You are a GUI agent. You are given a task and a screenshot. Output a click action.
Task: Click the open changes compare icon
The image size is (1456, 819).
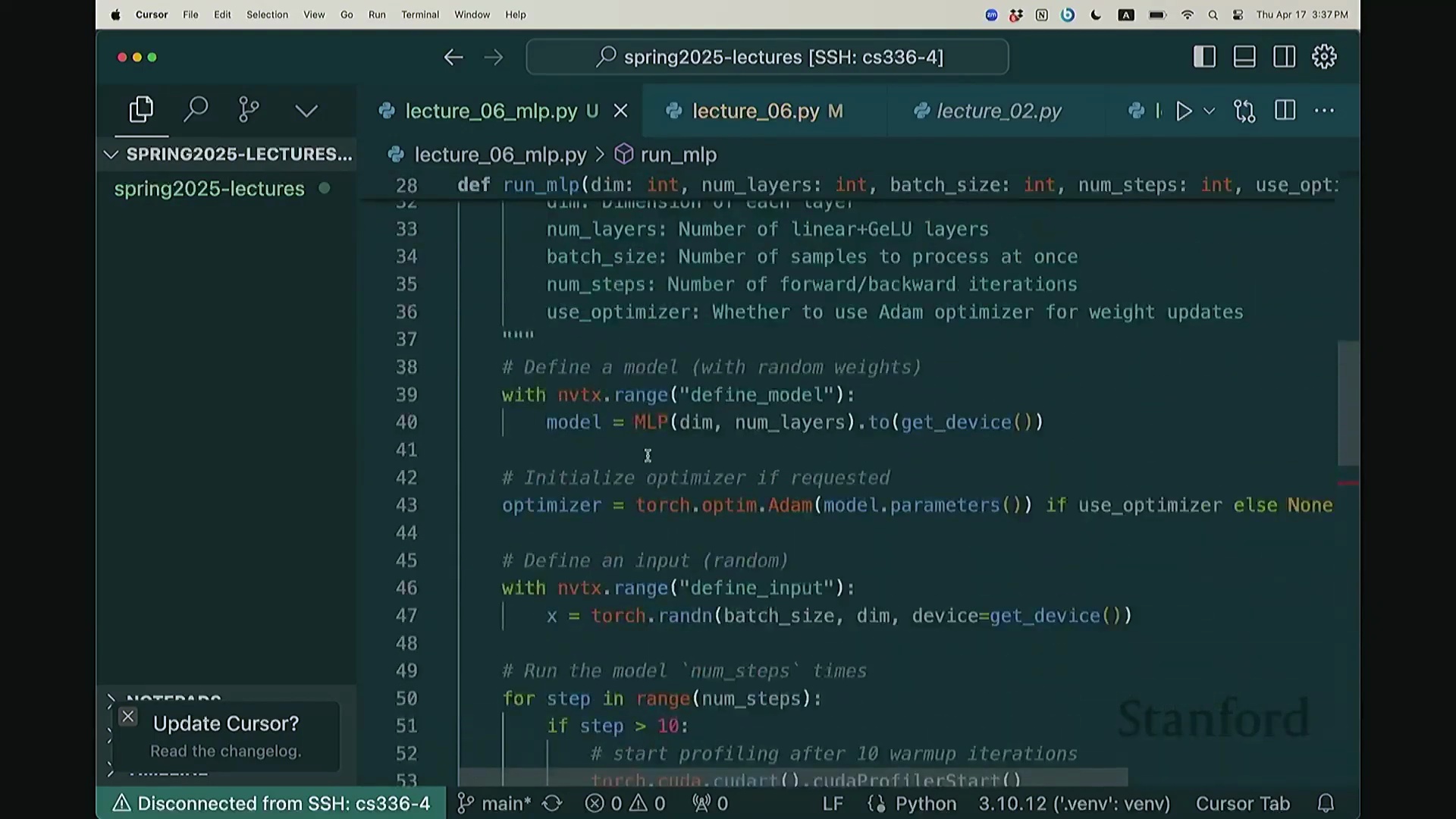tap(1244, 111)
